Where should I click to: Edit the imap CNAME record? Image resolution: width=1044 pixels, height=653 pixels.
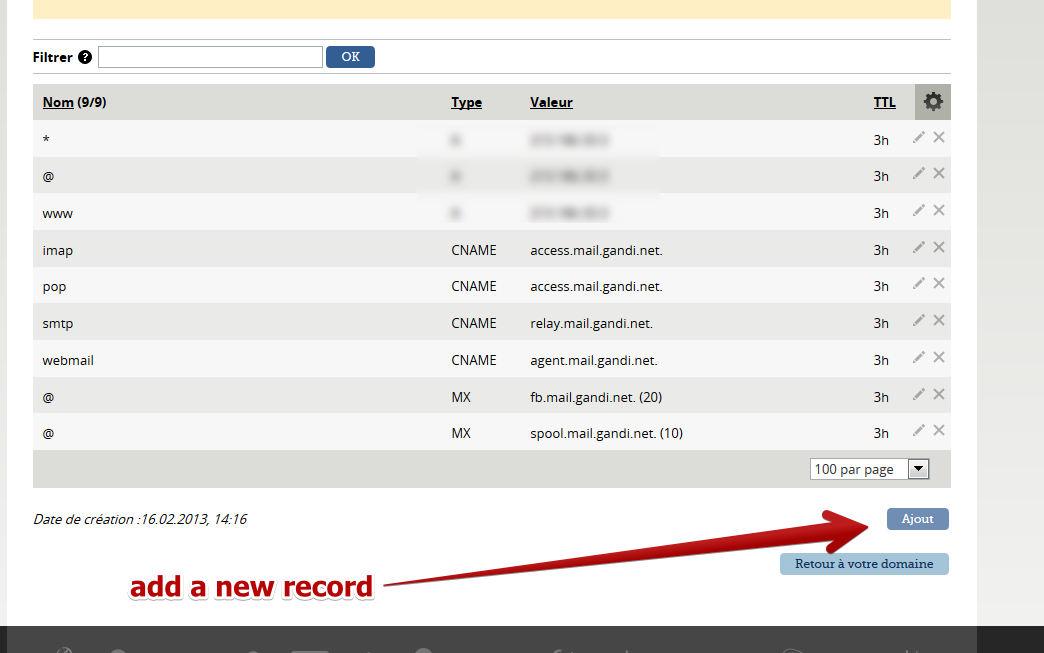coord(918,247)
